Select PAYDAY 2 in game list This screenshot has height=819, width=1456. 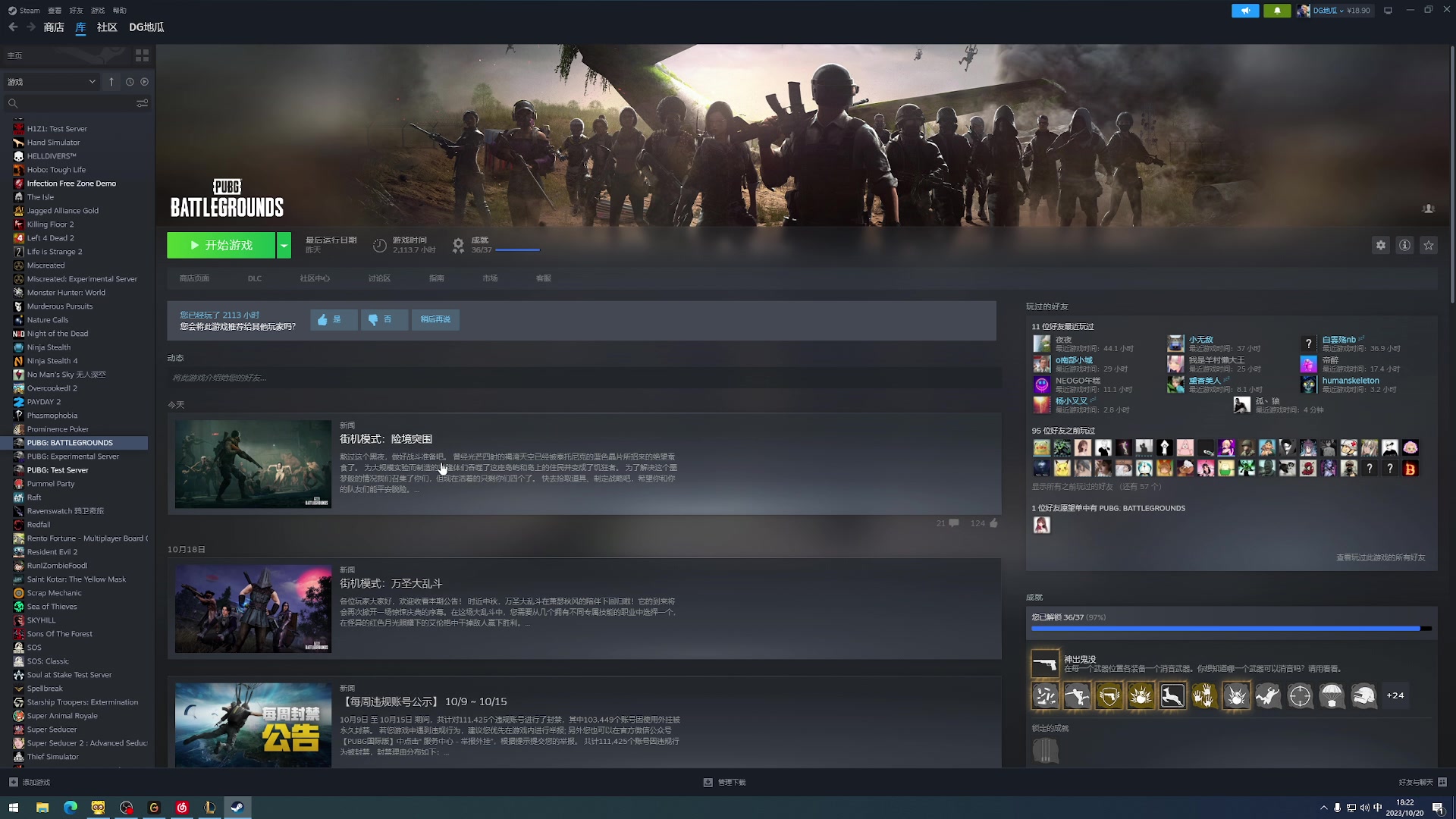[x=44, y=402]
